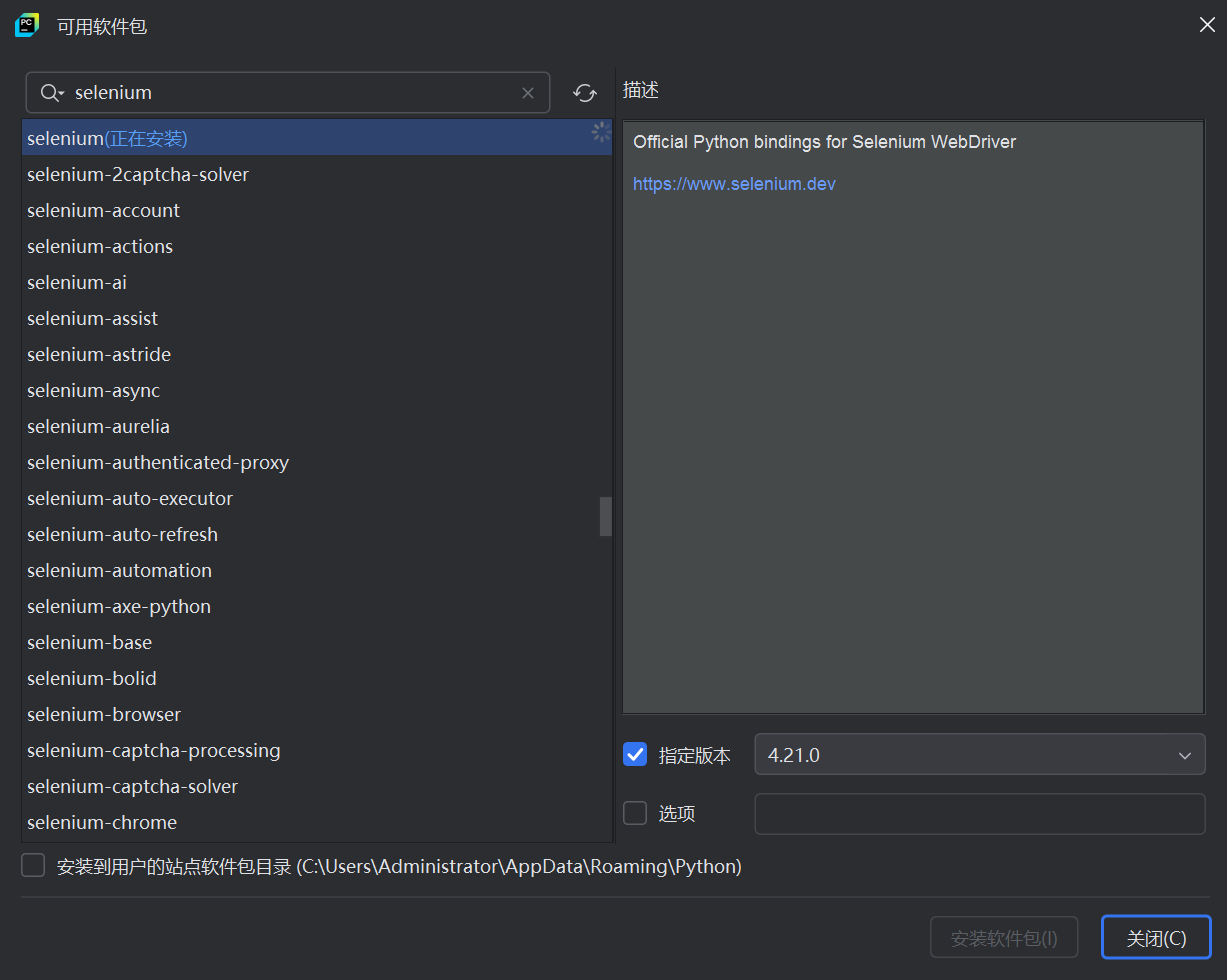Click the refresh packages icon
The image size is (1227, 980).
pos(584,93)
